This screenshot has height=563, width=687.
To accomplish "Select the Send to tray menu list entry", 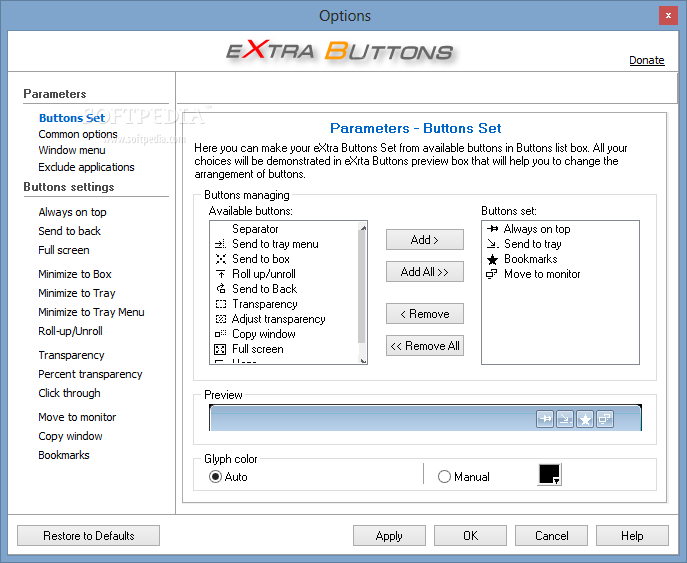I will coord(275,244).
